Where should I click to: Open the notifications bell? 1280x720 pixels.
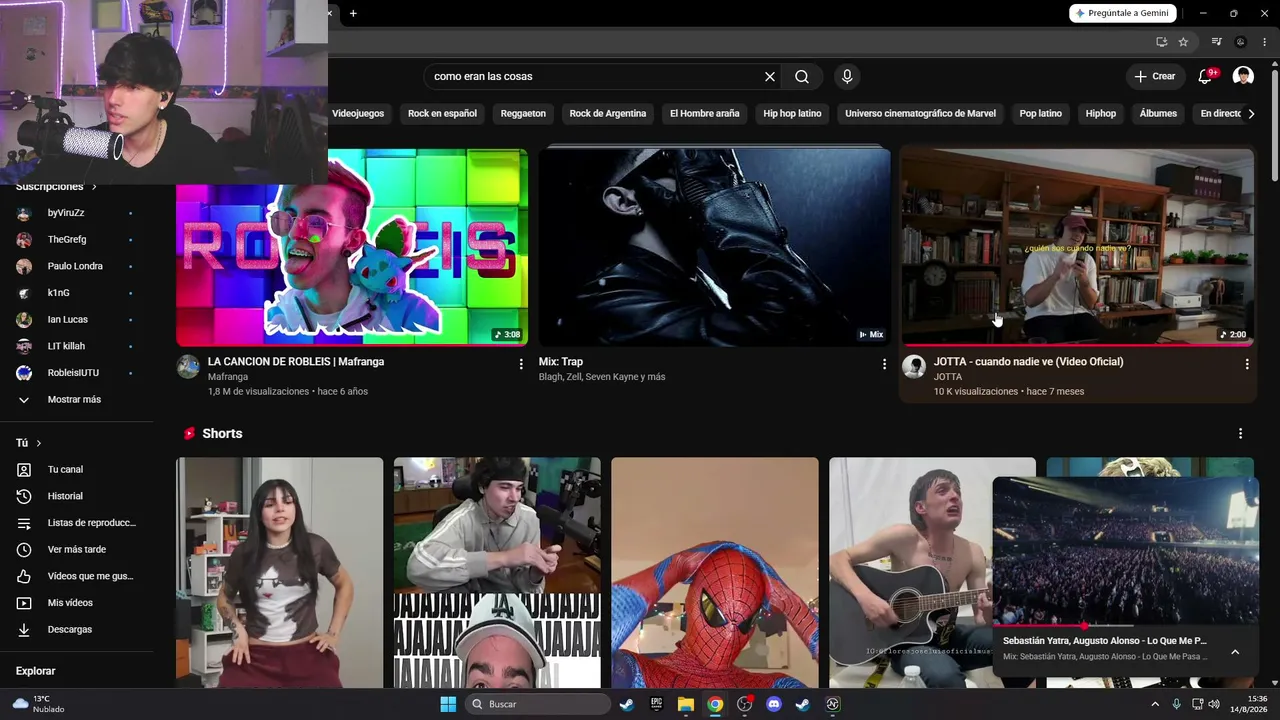pos(1205,77)
